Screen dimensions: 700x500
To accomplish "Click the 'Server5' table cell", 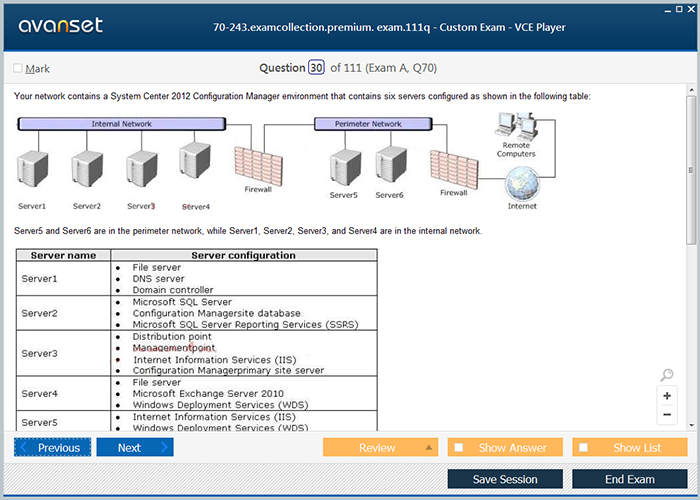I will click(63, 422).
